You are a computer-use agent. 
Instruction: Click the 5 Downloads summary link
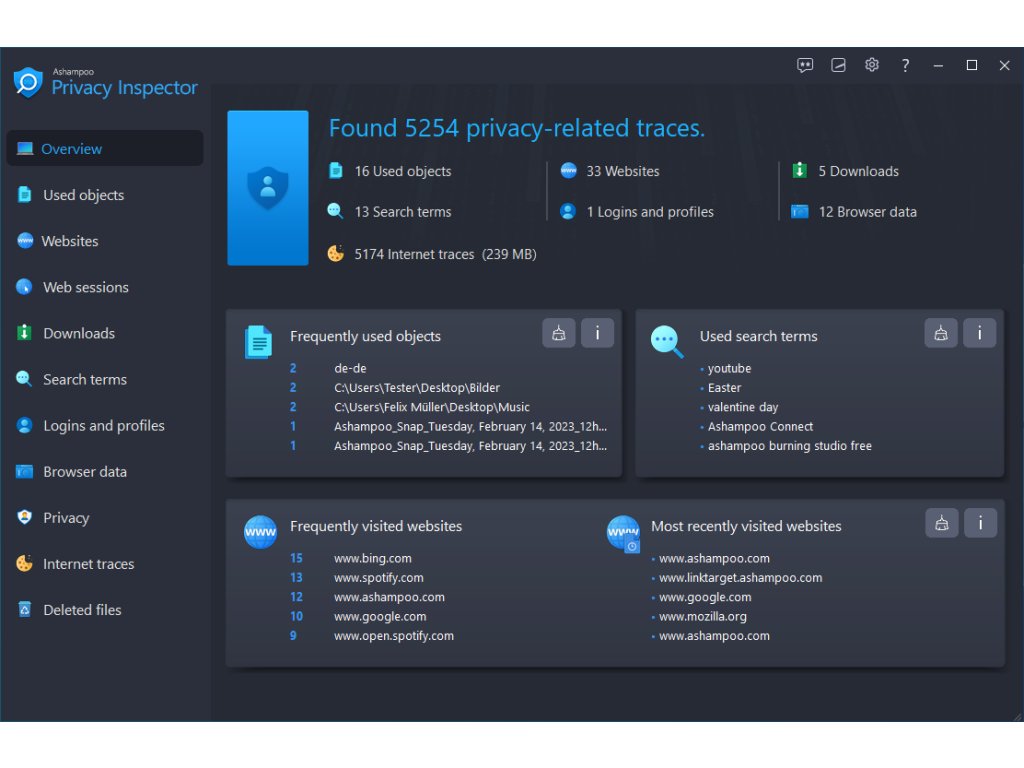click(x=857, y=171)
